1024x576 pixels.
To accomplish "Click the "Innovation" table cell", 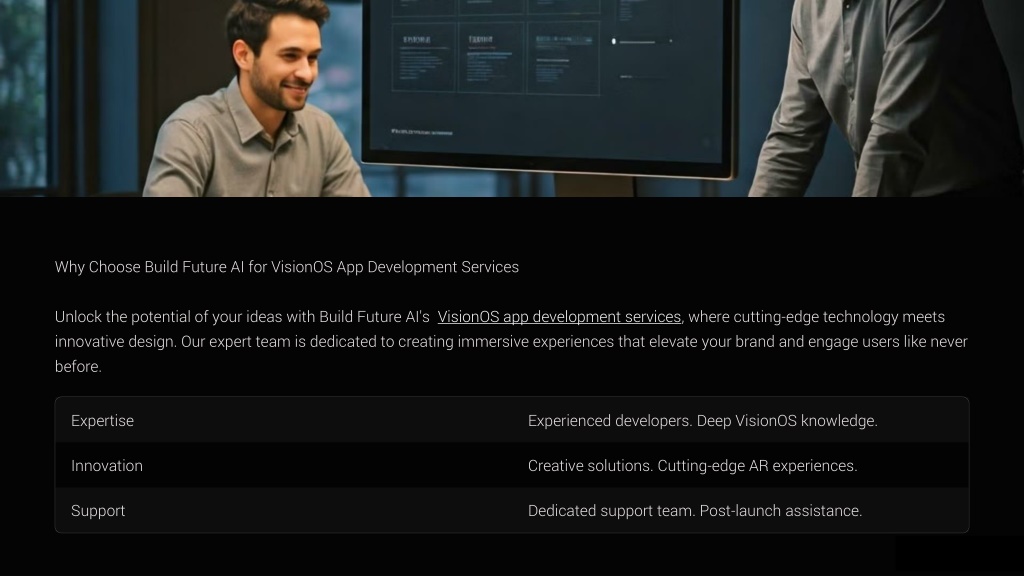I will pyautogui.click(x=284, y=465).
